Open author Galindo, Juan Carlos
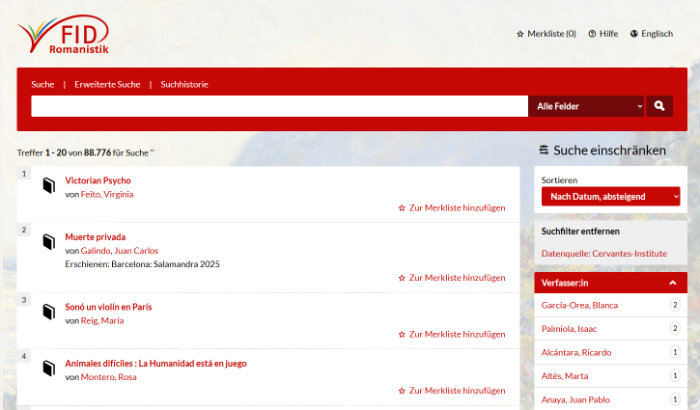 120,251
